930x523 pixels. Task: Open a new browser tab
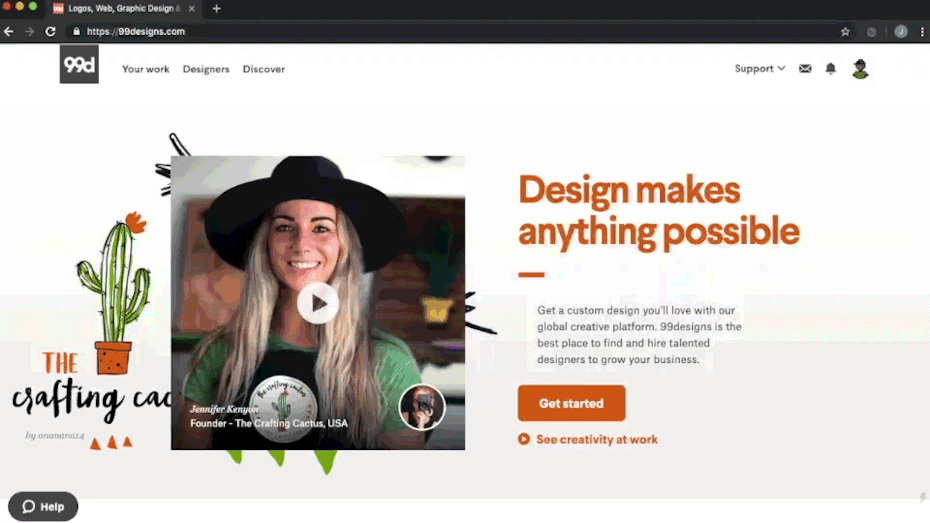click(216, 8)
